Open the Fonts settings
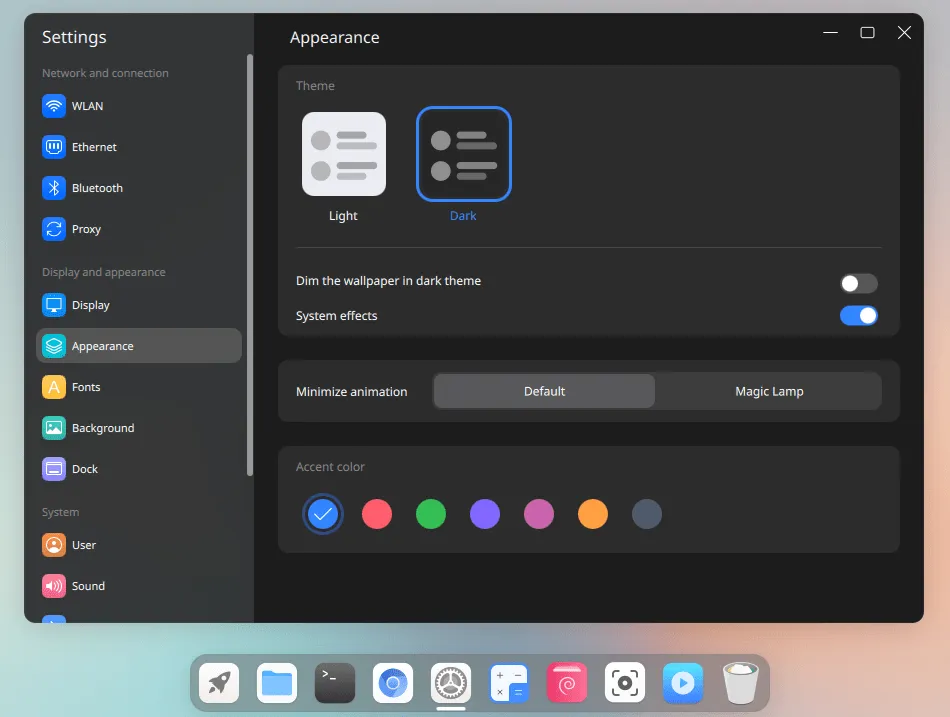Image resolution: width=950 pixels, height=717 pixels. [x=86, y=387]
